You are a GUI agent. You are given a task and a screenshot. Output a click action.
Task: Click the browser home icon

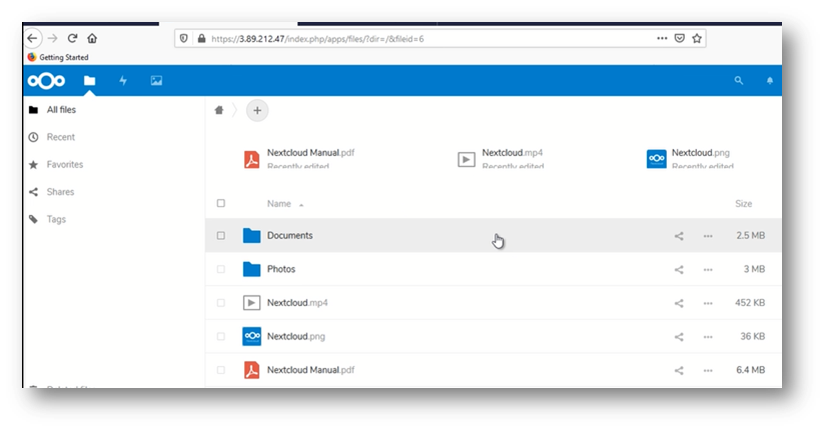pos(92,38)
